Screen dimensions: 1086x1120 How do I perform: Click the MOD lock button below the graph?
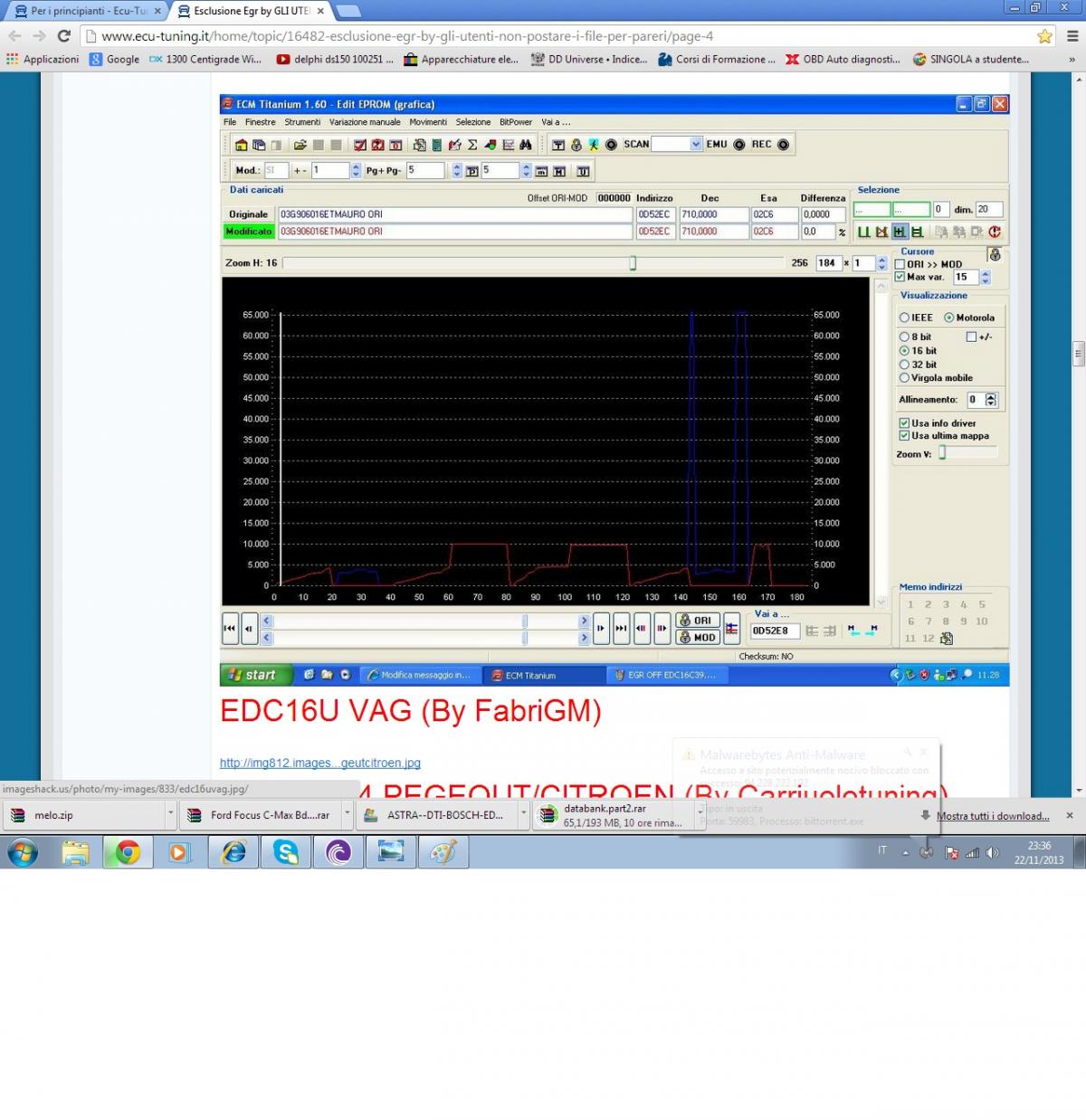point(699,637)
